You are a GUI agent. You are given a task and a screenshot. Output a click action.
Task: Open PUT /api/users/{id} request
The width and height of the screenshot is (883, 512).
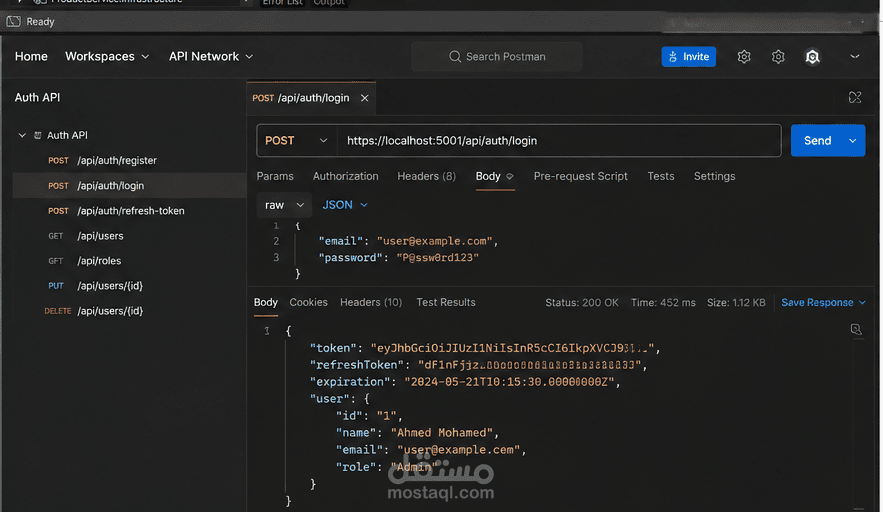coord(95,286)
